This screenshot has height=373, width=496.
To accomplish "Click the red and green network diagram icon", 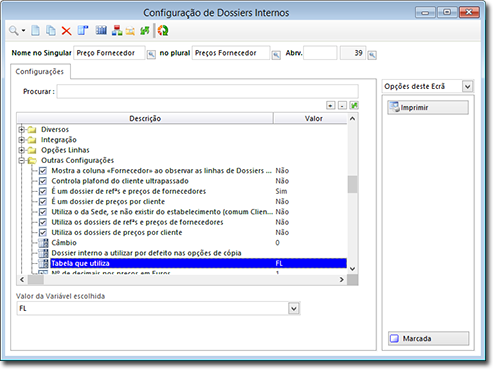I will click(x=117, y=31).
